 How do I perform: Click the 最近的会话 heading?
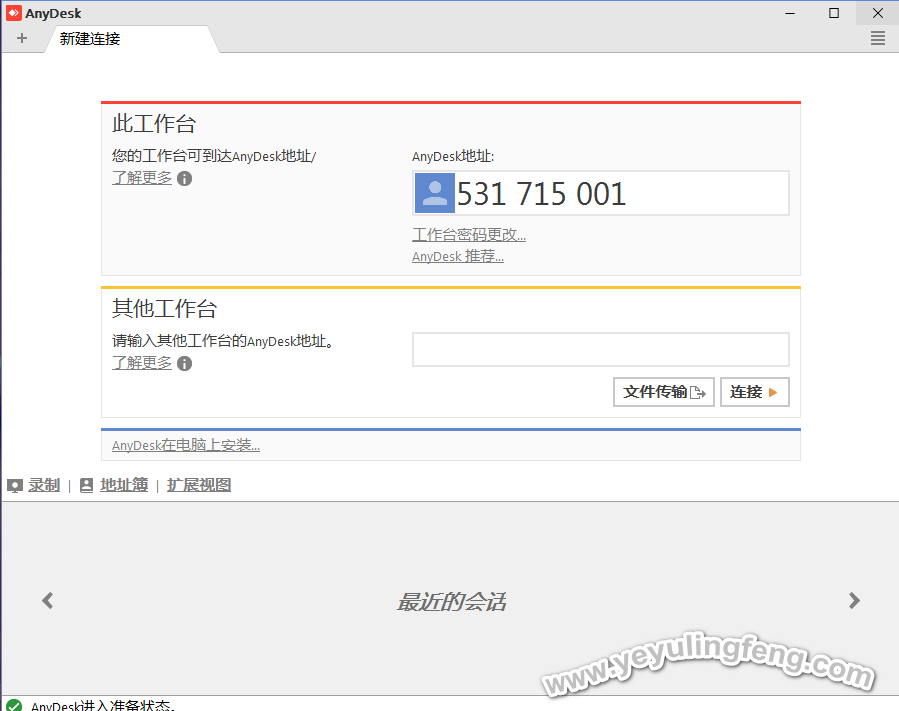click(451, 601)
